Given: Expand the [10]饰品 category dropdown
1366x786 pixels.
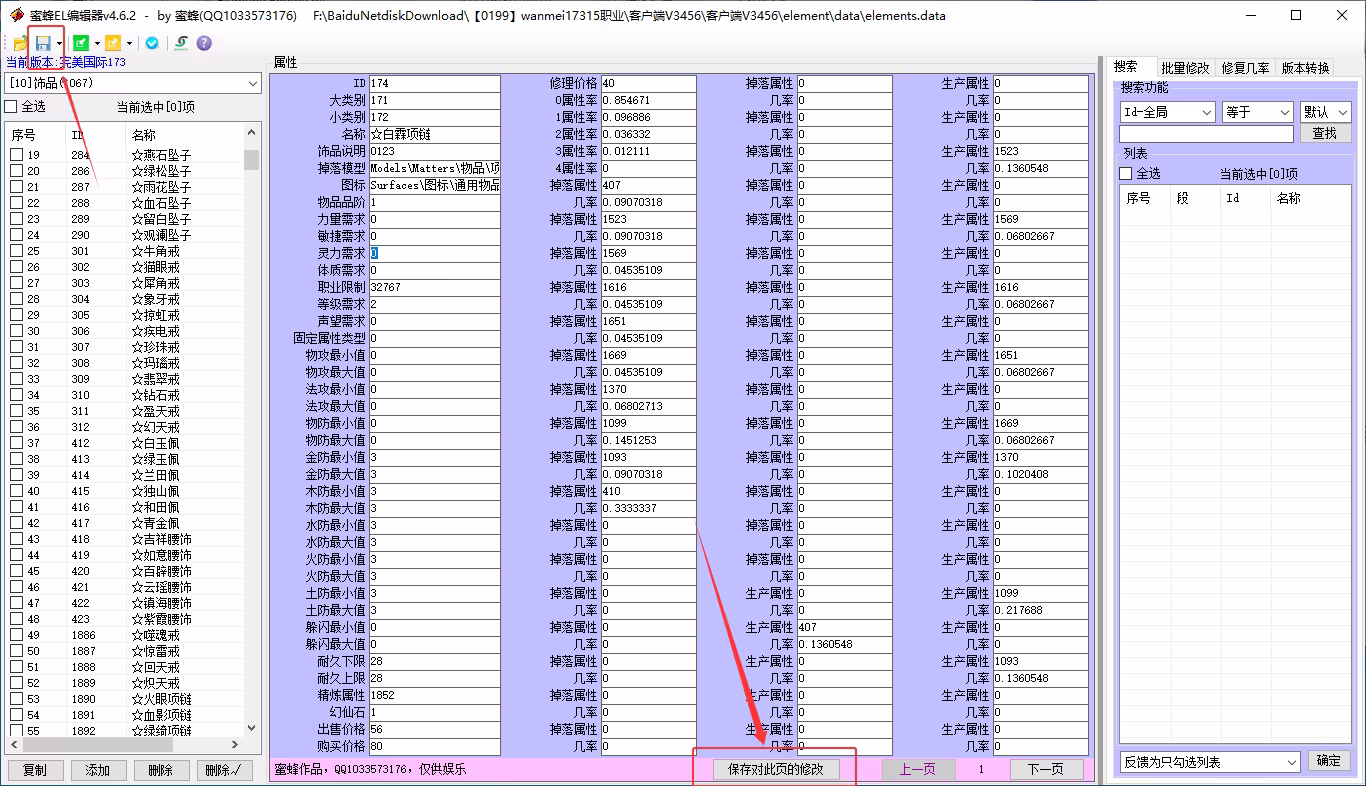Looking at the screenshot, I should (x=252, y=83).
